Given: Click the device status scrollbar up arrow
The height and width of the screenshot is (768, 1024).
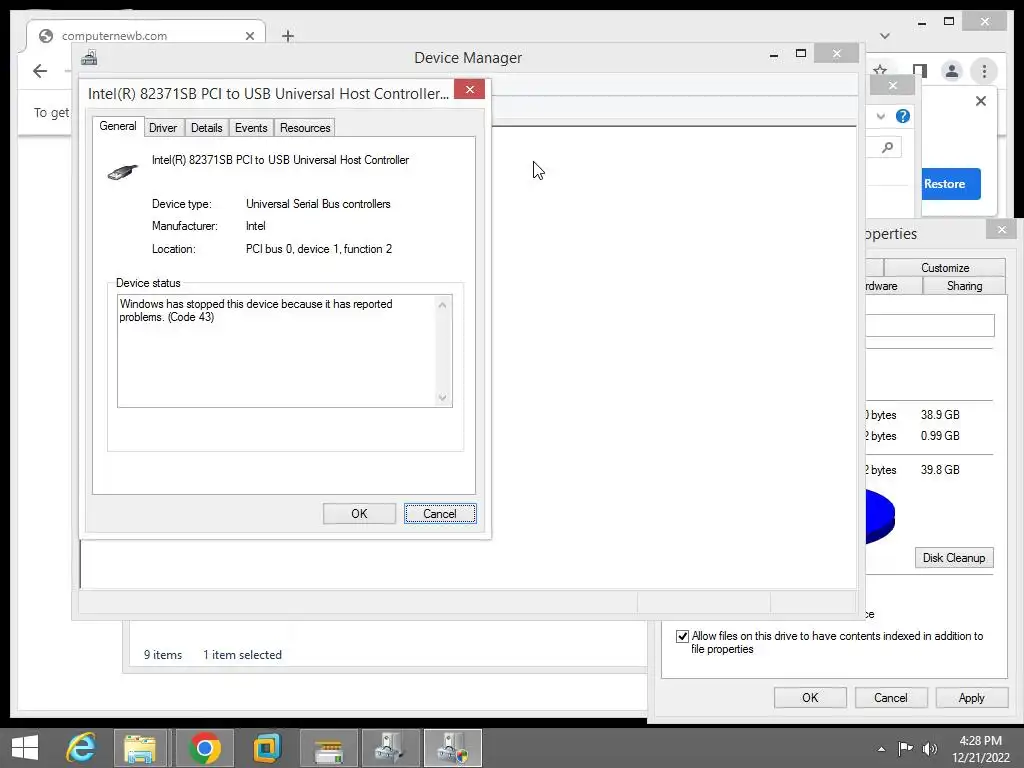Looking at the screenshot, I should [443, 305].
